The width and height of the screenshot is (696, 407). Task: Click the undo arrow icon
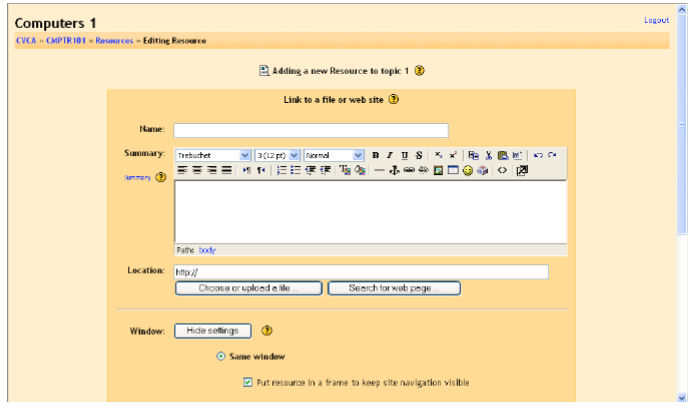tap(537, 155)
